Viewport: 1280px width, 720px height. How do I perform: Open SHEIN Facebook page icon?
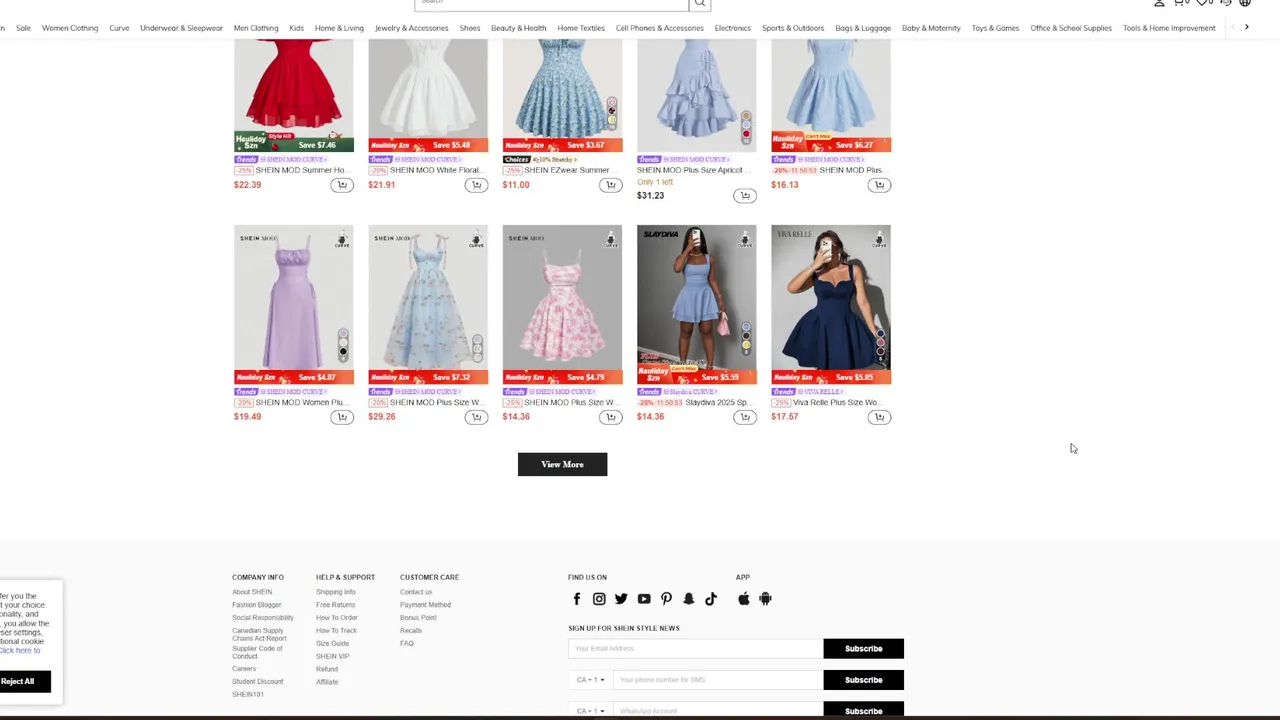(x=576, y=599)
